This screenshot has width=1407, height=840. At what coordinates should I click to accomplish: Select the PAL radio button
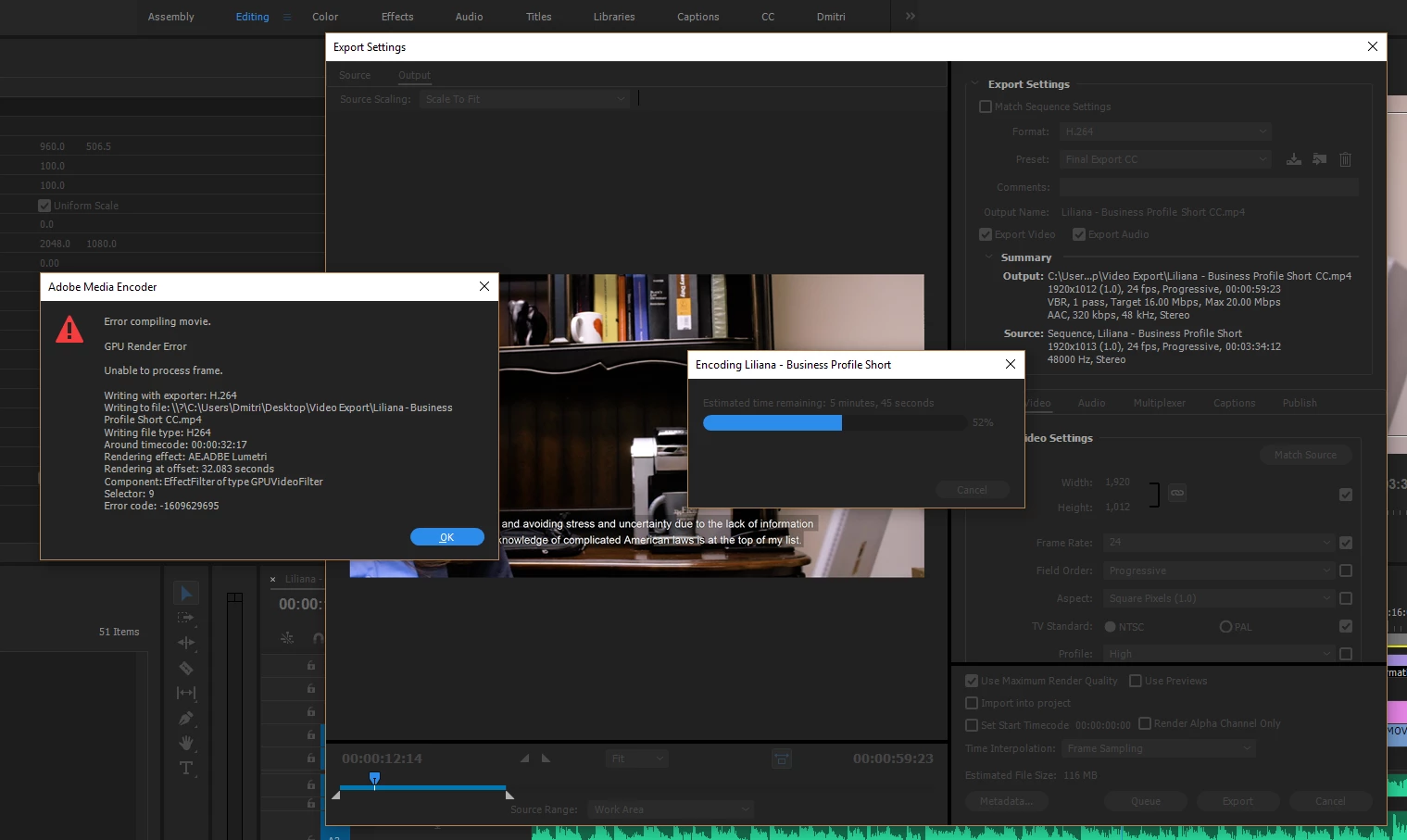pyautogui.click(x=1225, y=627)
